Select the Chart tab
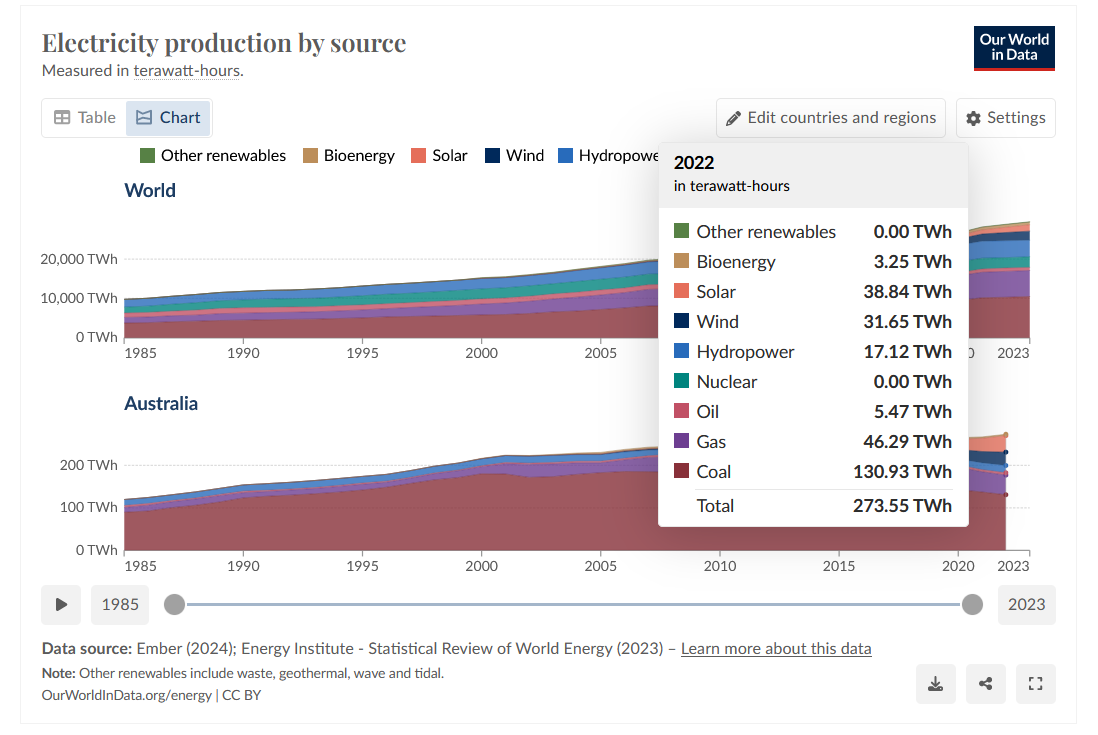The image size is (1098, 735). coord(167,117)
